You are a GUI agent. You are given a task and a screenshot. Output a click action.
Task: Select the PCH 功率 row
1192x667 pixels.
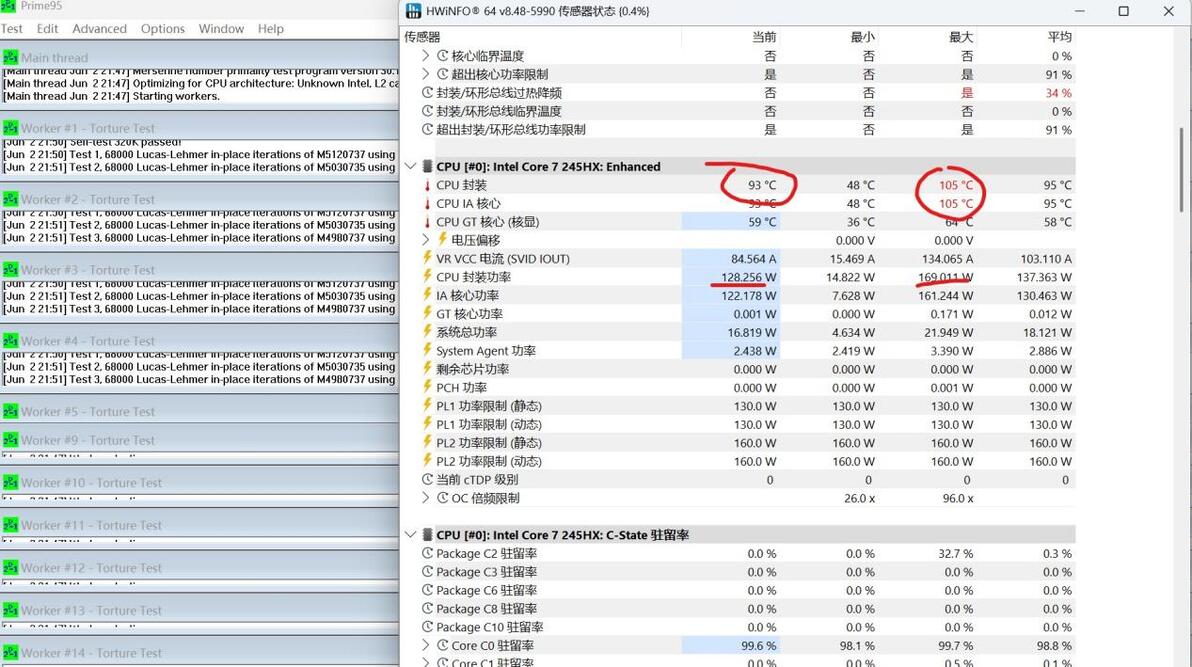point(747,388)
